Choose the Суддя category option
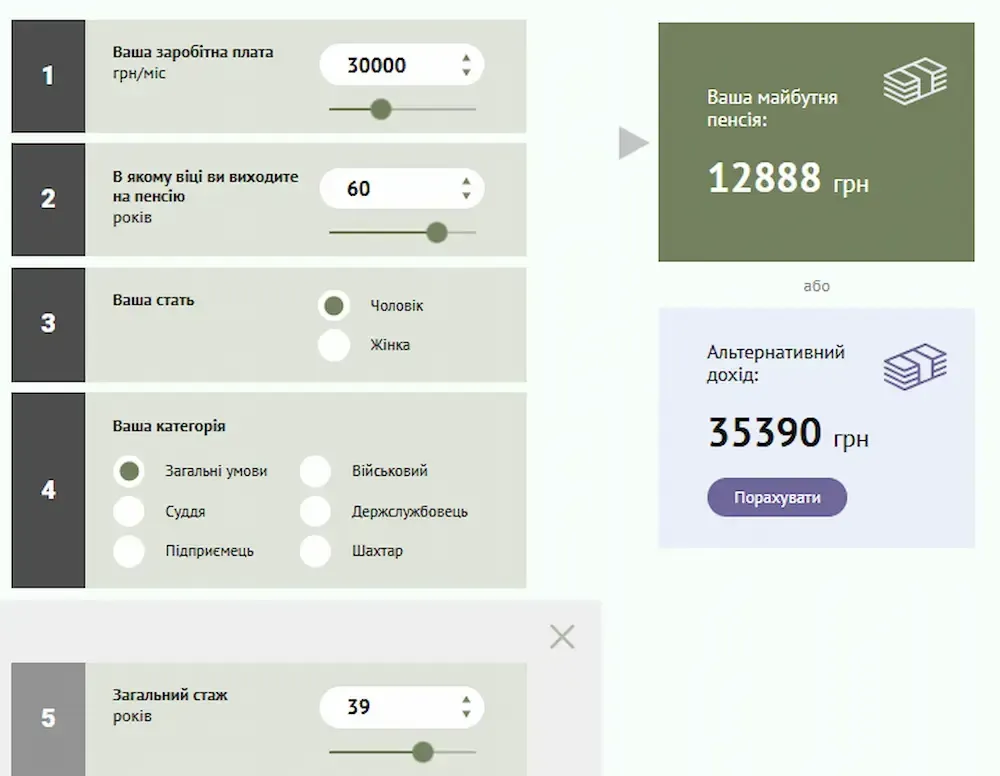This screenshot has width=1000, height=776. click(128, 511)
